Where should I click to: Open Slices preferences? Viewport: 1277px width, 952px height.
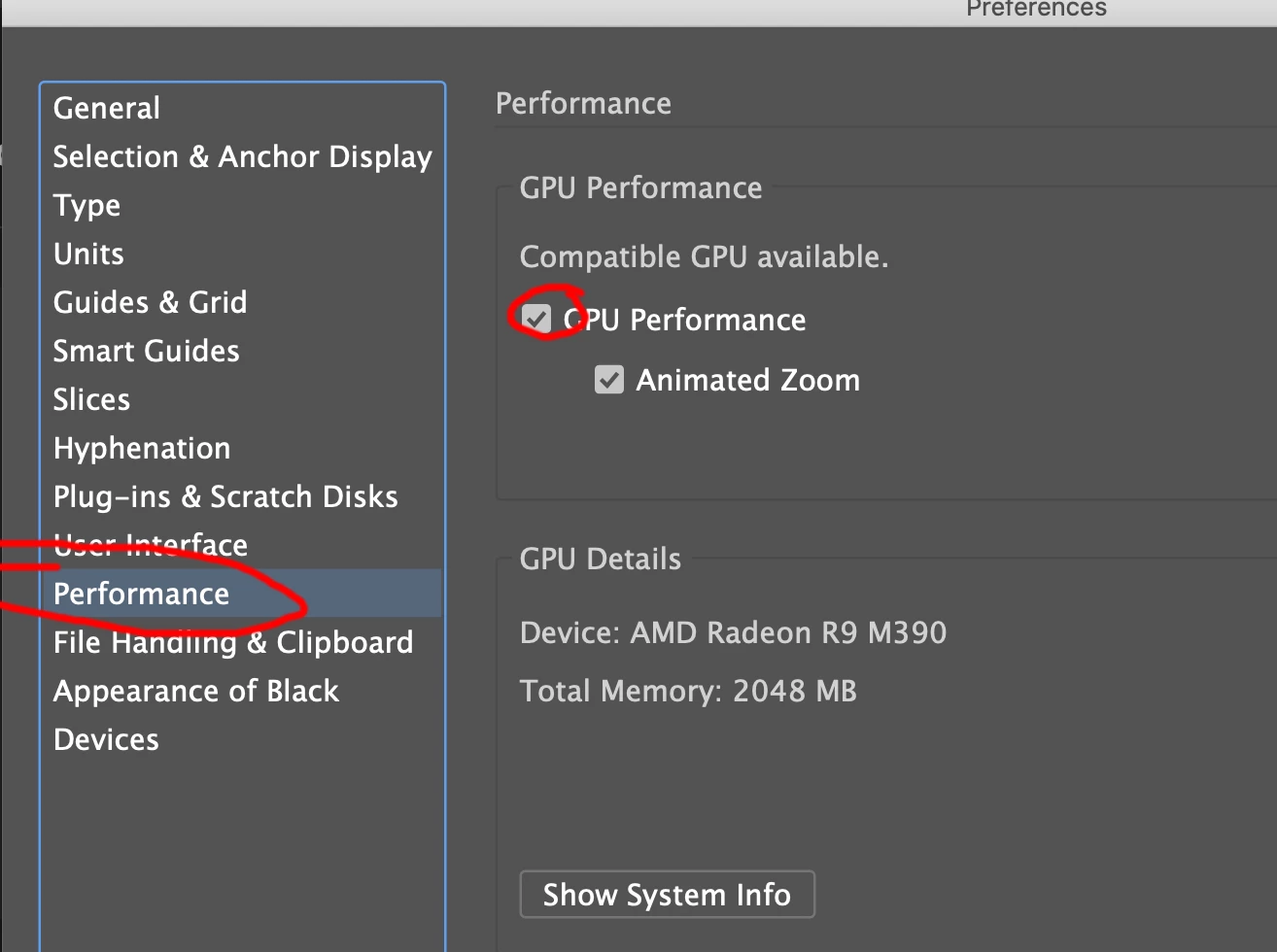point(92,399)
